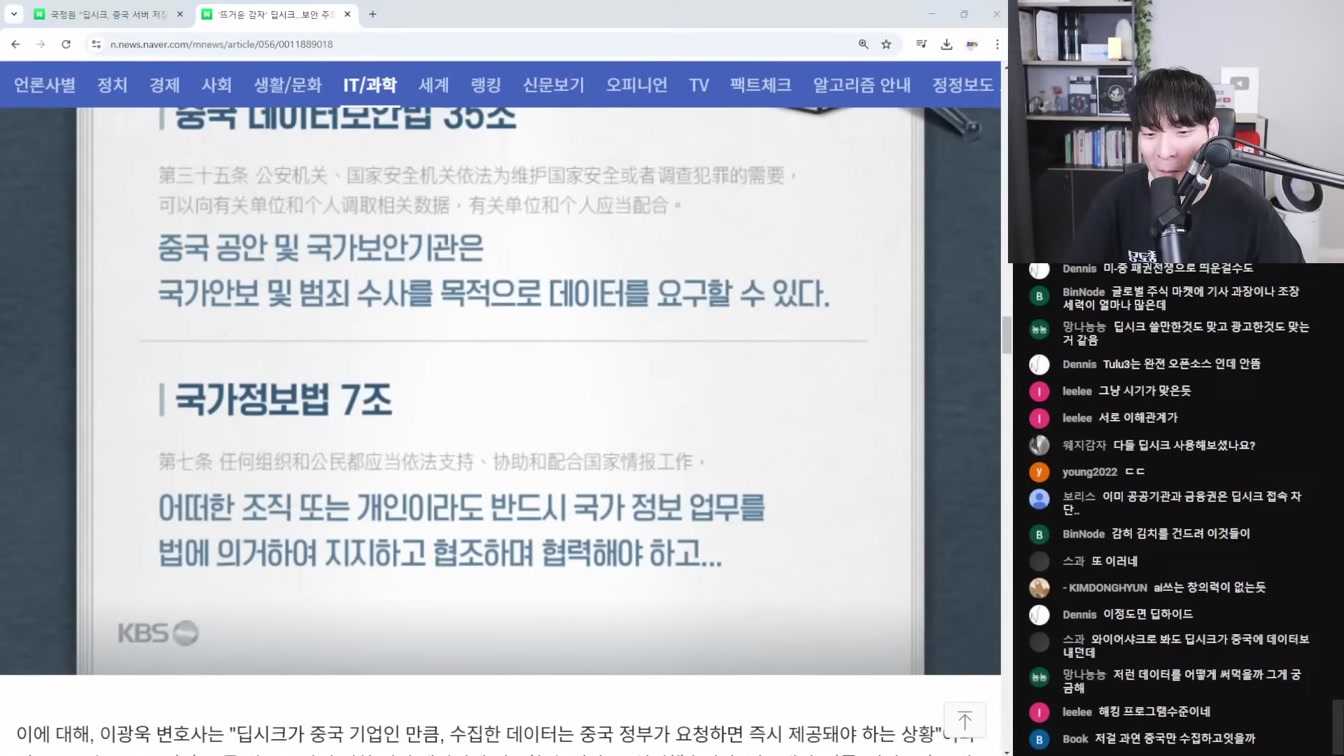Open the 생활/문화 section
Viewport: 1344px width, 756px height.
(x=287, y=85)
